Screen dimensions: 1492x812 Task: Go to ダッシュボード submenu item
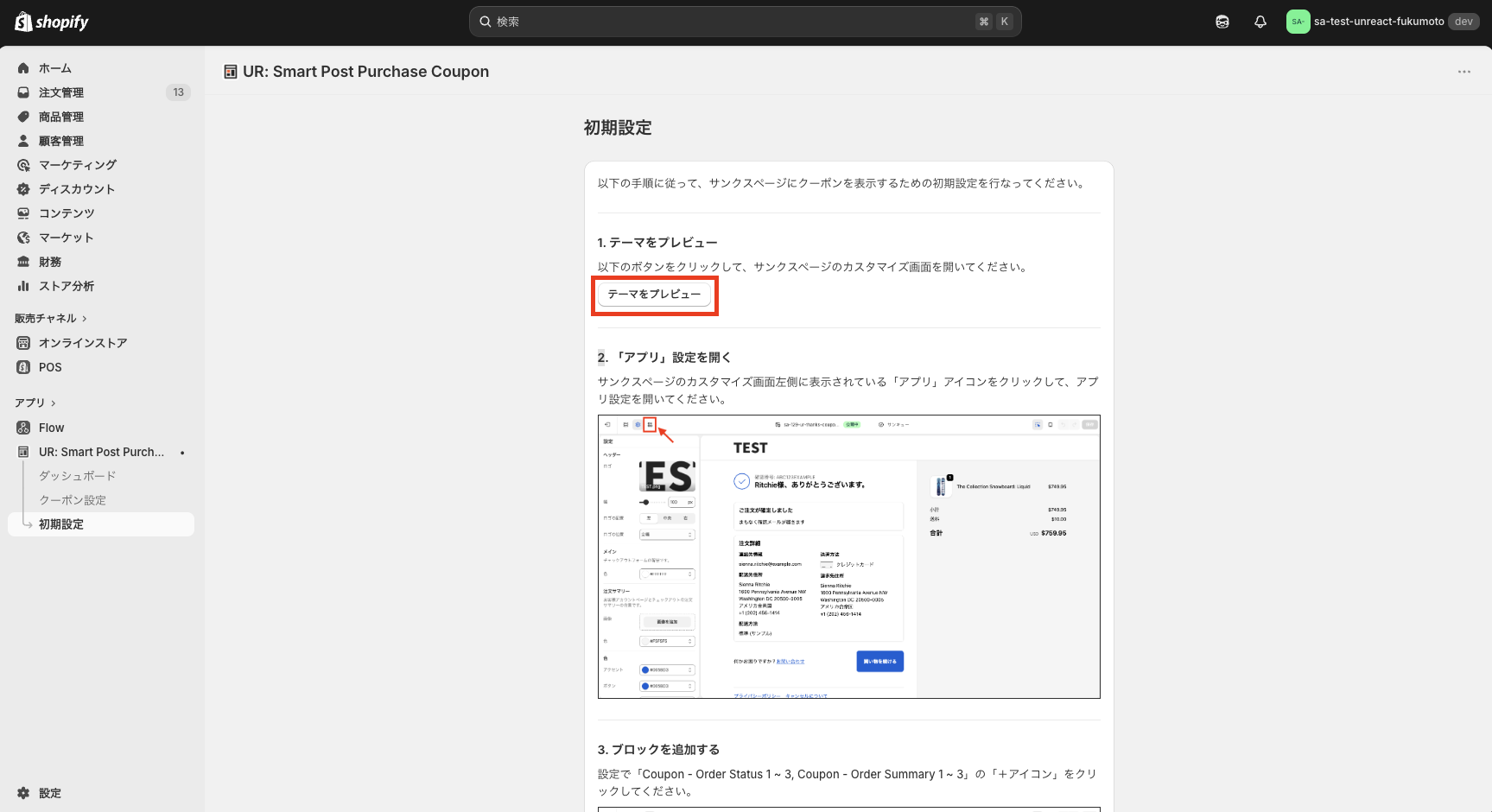77,476
